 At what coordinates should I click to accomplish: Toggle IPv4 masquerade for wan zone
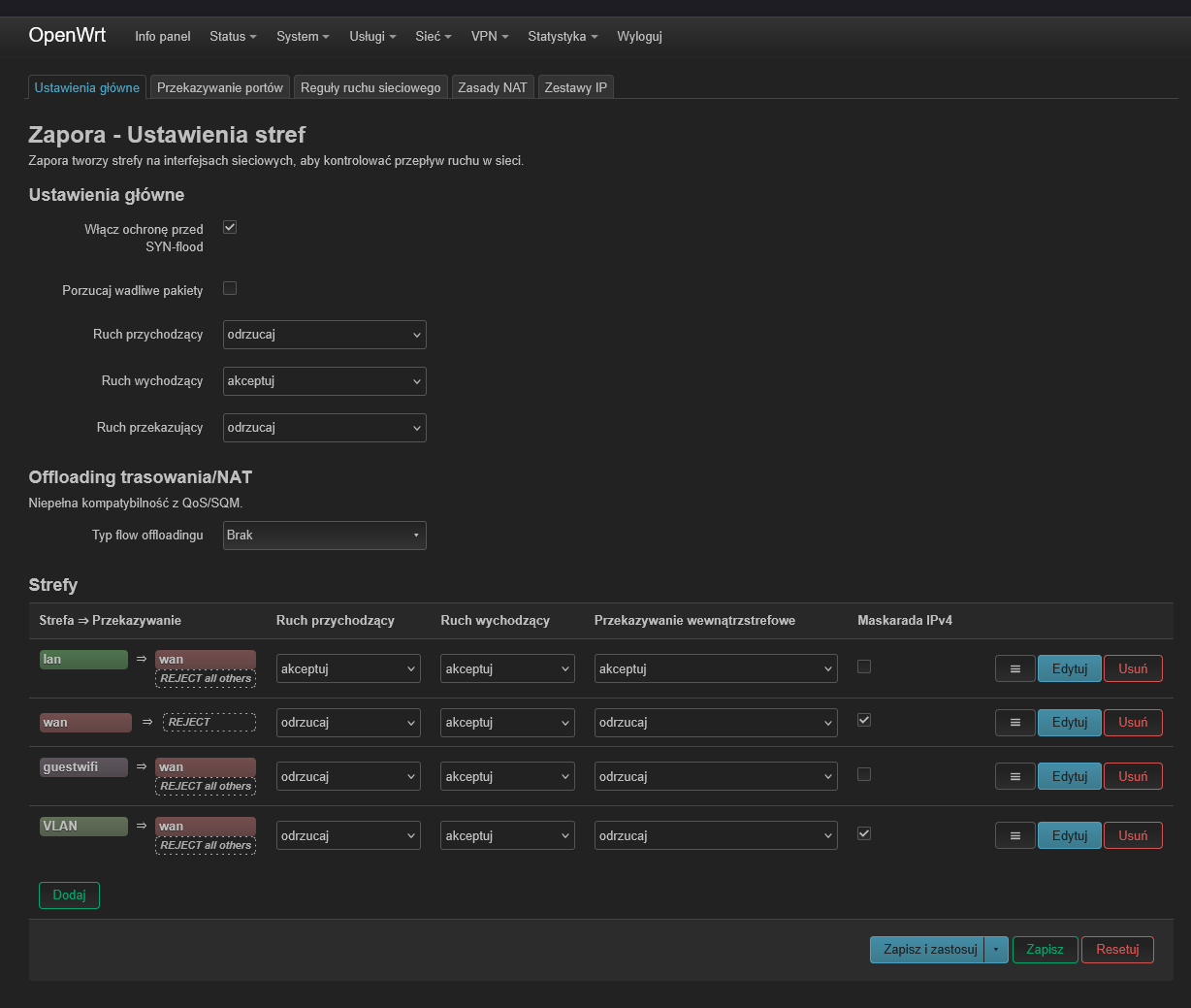(864, 720)
